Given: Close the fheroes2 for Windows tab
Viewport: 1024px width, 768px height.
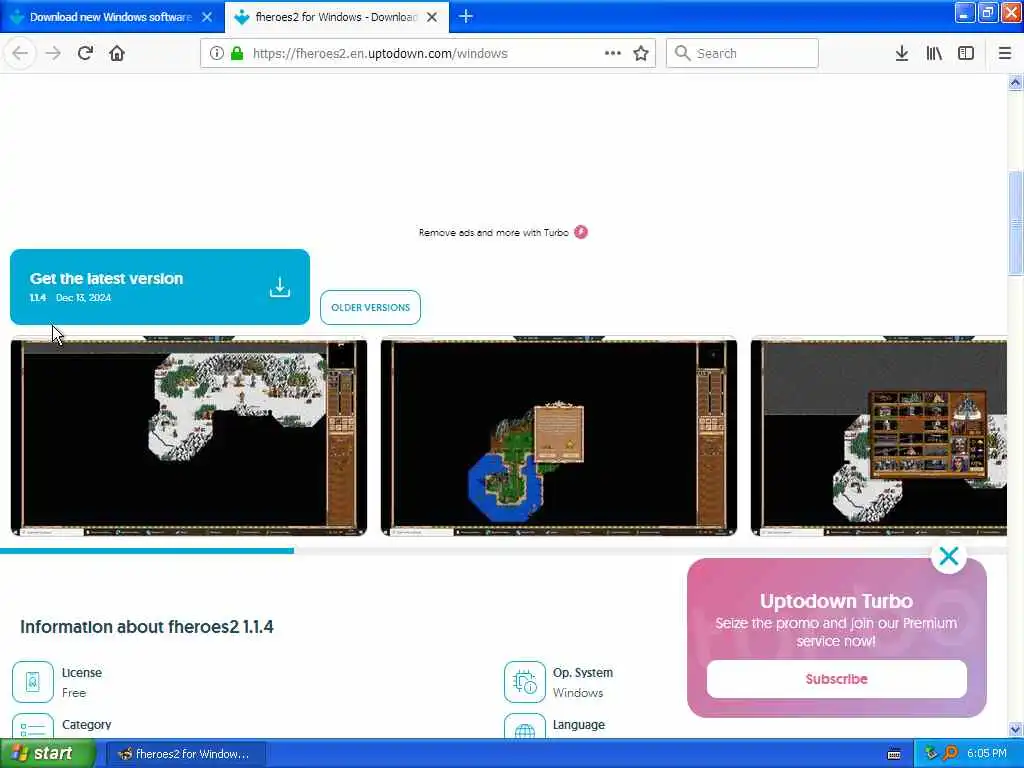Looking at the screenshot, I should tap(432, 17).
